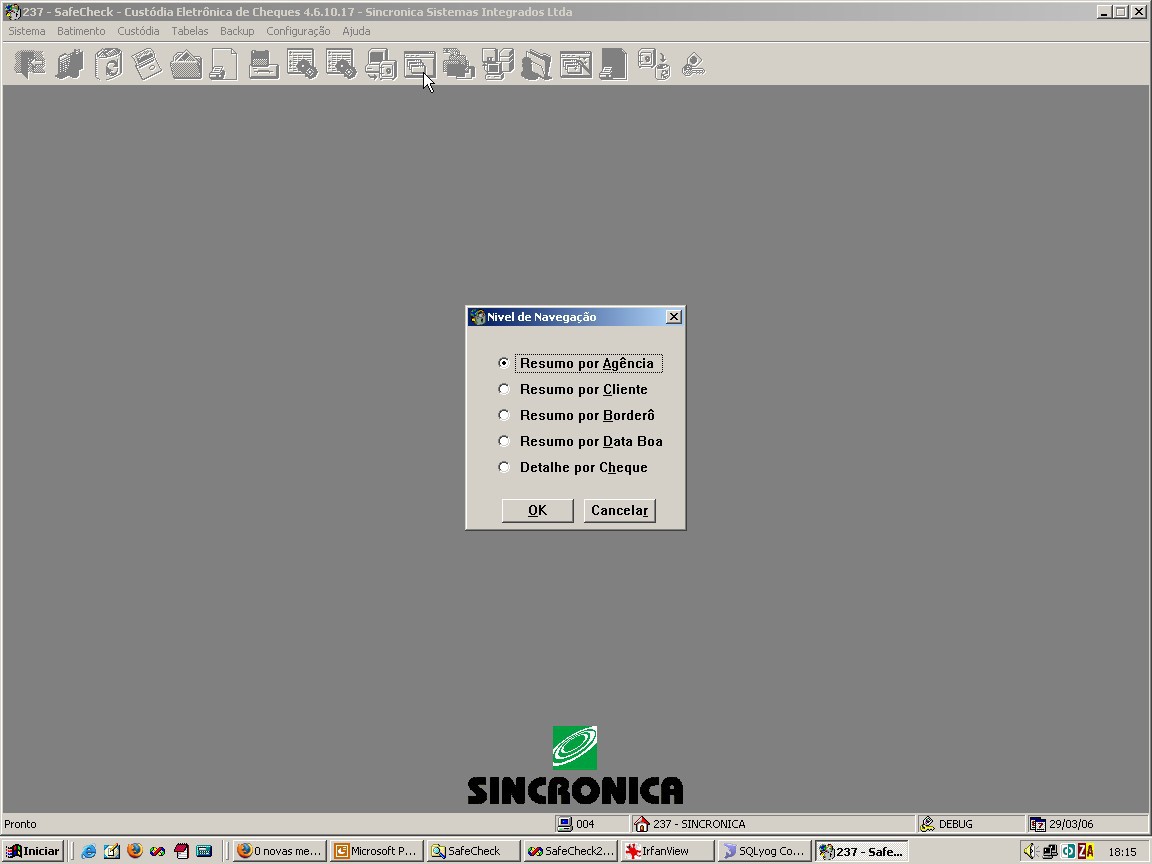Click the cascading windows toolbar icon
This screenshot has height=864, width=1152.
[420, 65]
